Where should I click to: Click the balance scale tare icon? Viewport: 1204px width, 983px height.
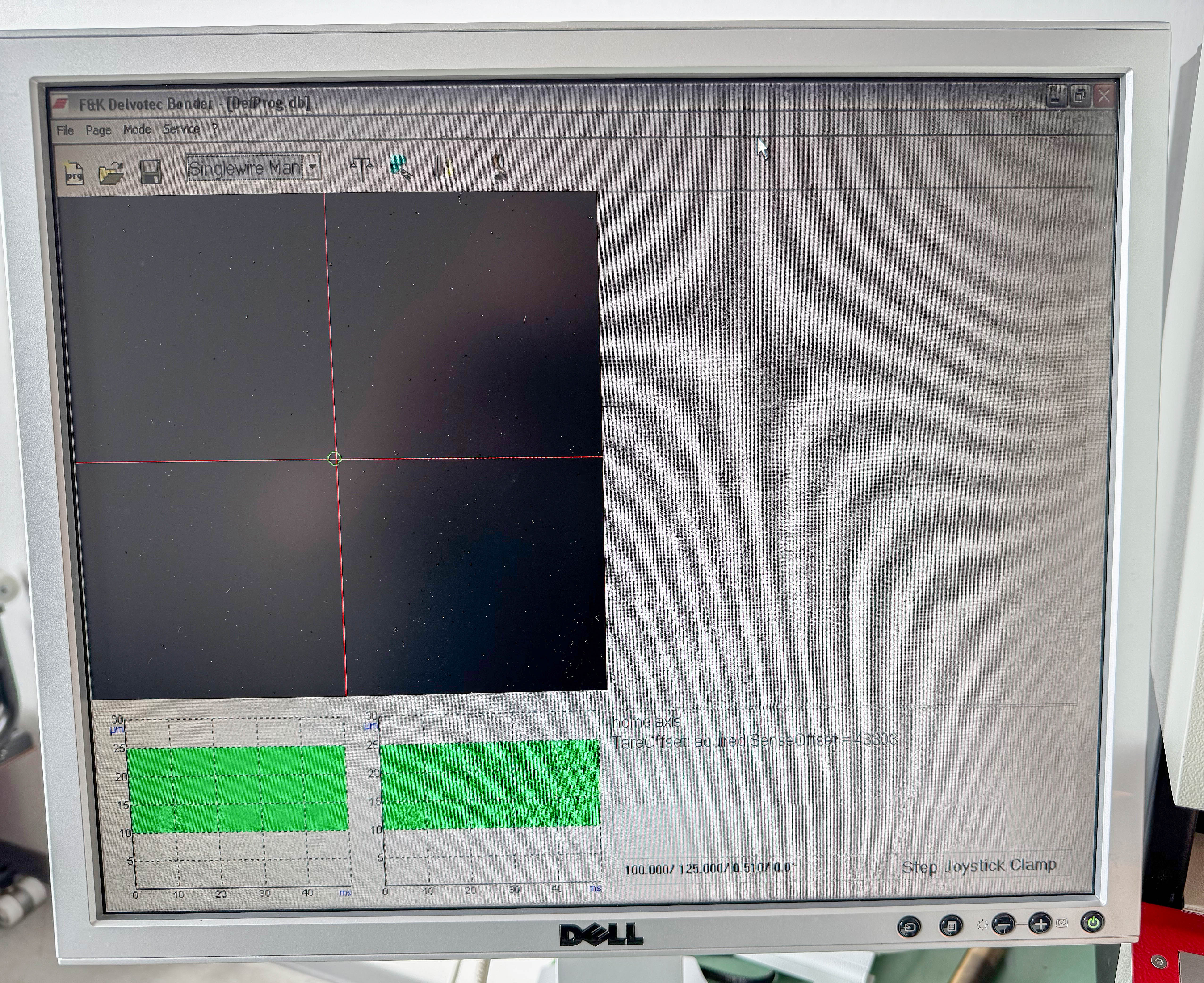pyautogui.click(x=361, y=169)
